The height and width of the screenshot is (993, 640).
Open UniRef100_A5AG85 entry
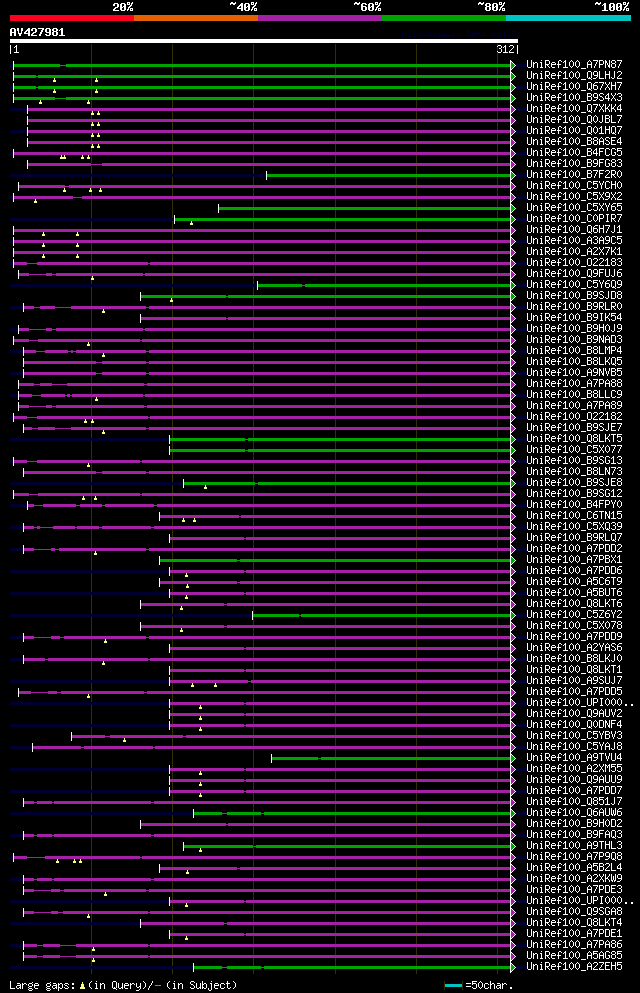574,956
